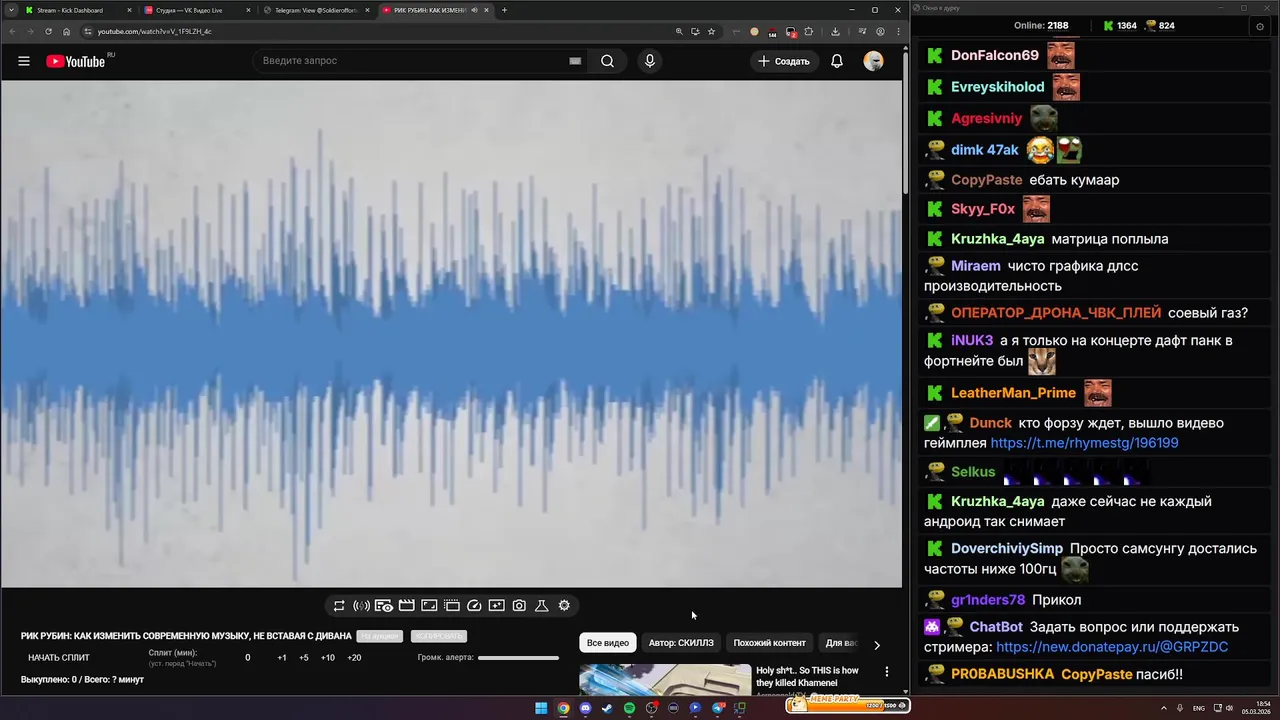Click the Создать create button
The height and width of the screenshot is (720, 1280).
click(785, 61)
